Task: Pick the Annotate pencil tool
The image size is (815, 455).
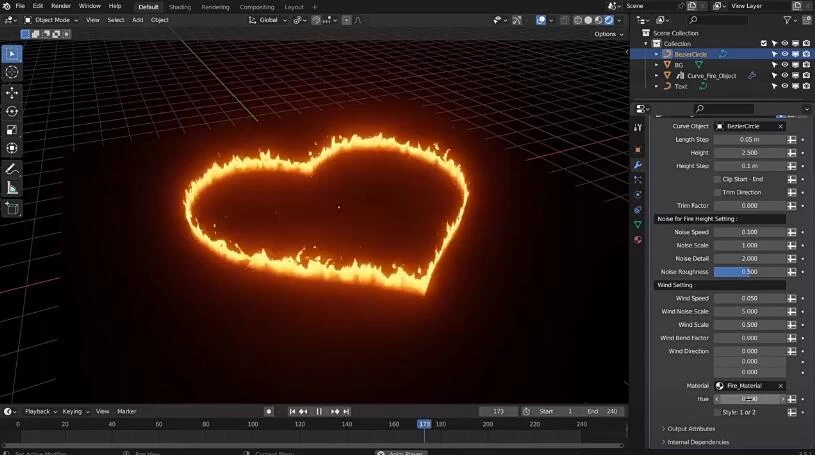Action: point(12,169)
